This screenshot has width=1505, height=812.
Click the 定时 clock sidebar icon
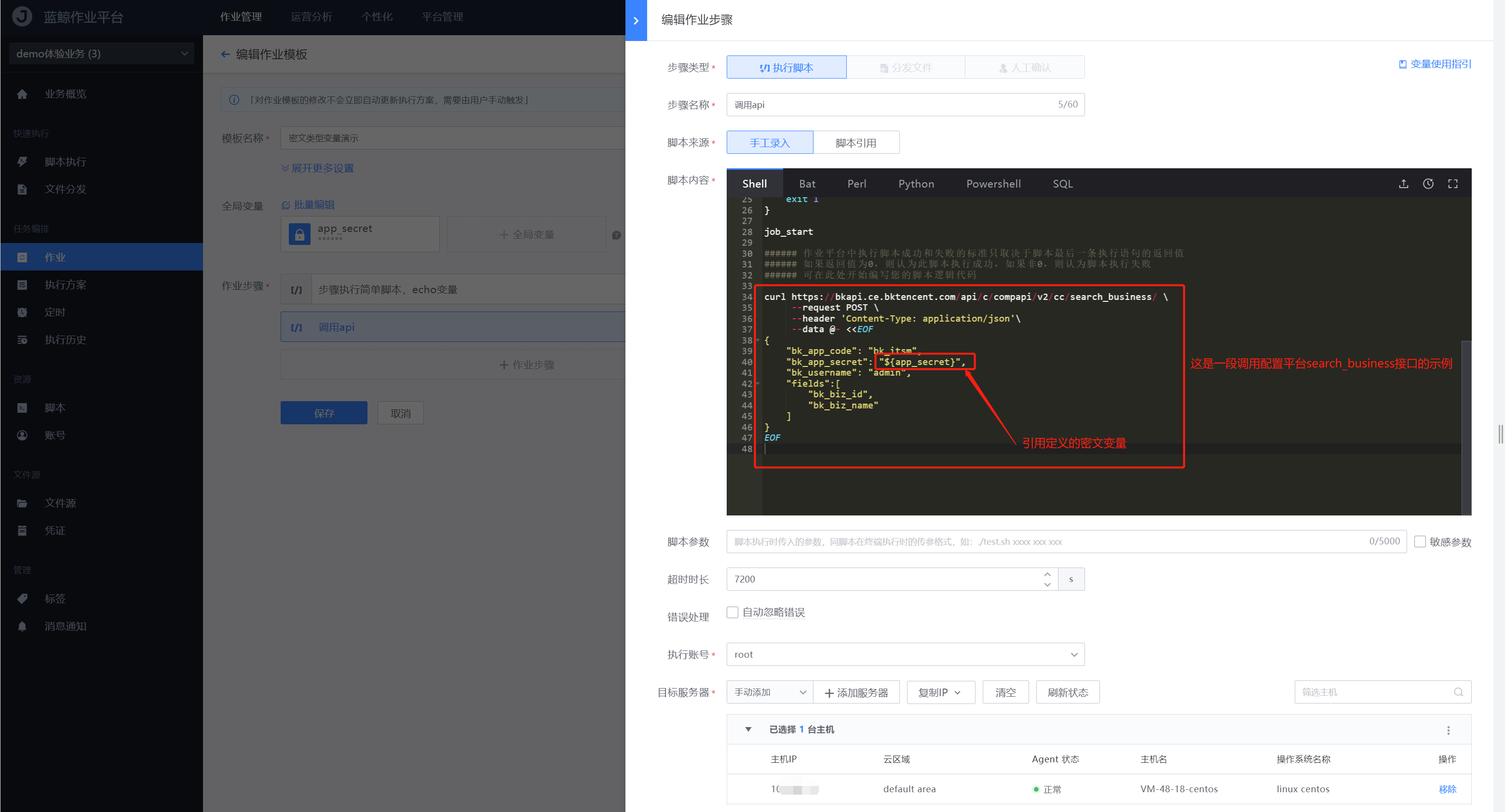click(22, 312)
